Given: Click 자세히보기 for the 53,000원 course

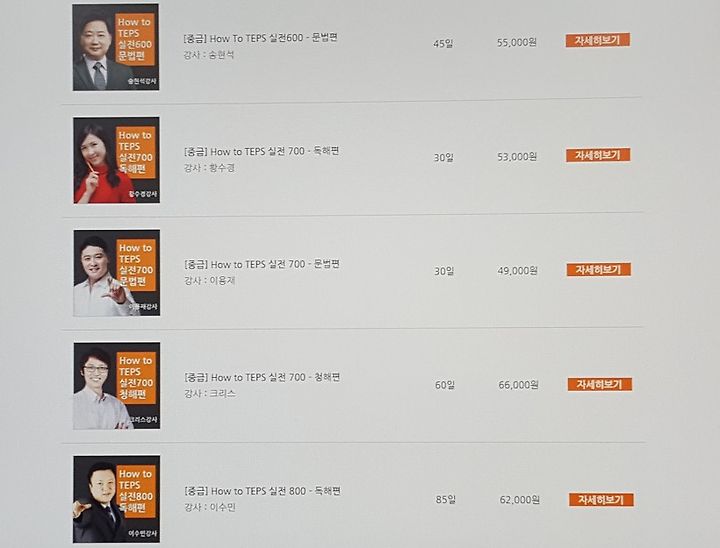Looking at the screenshot, I should 598,155.
